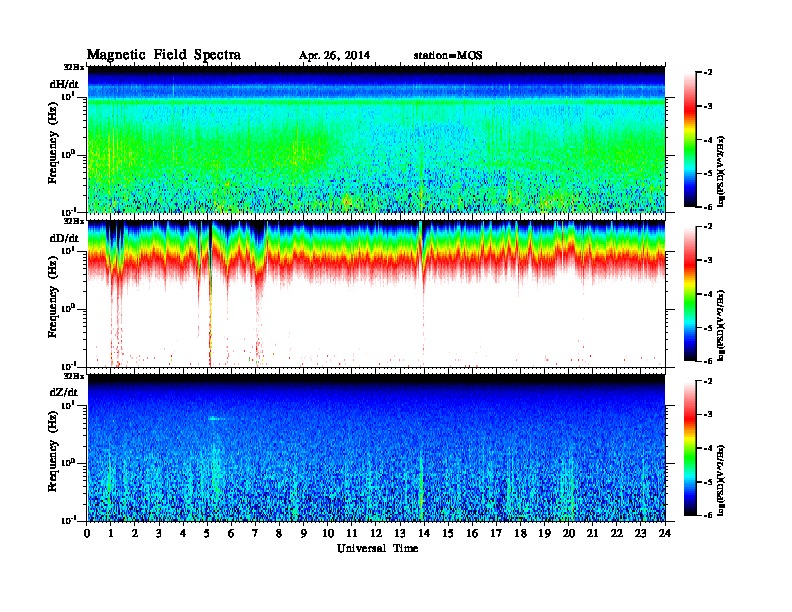This screenshot has height=612, width=792.
Task: Click hour "16" on the Universal Time axis
Action: (x=472, y=533)
